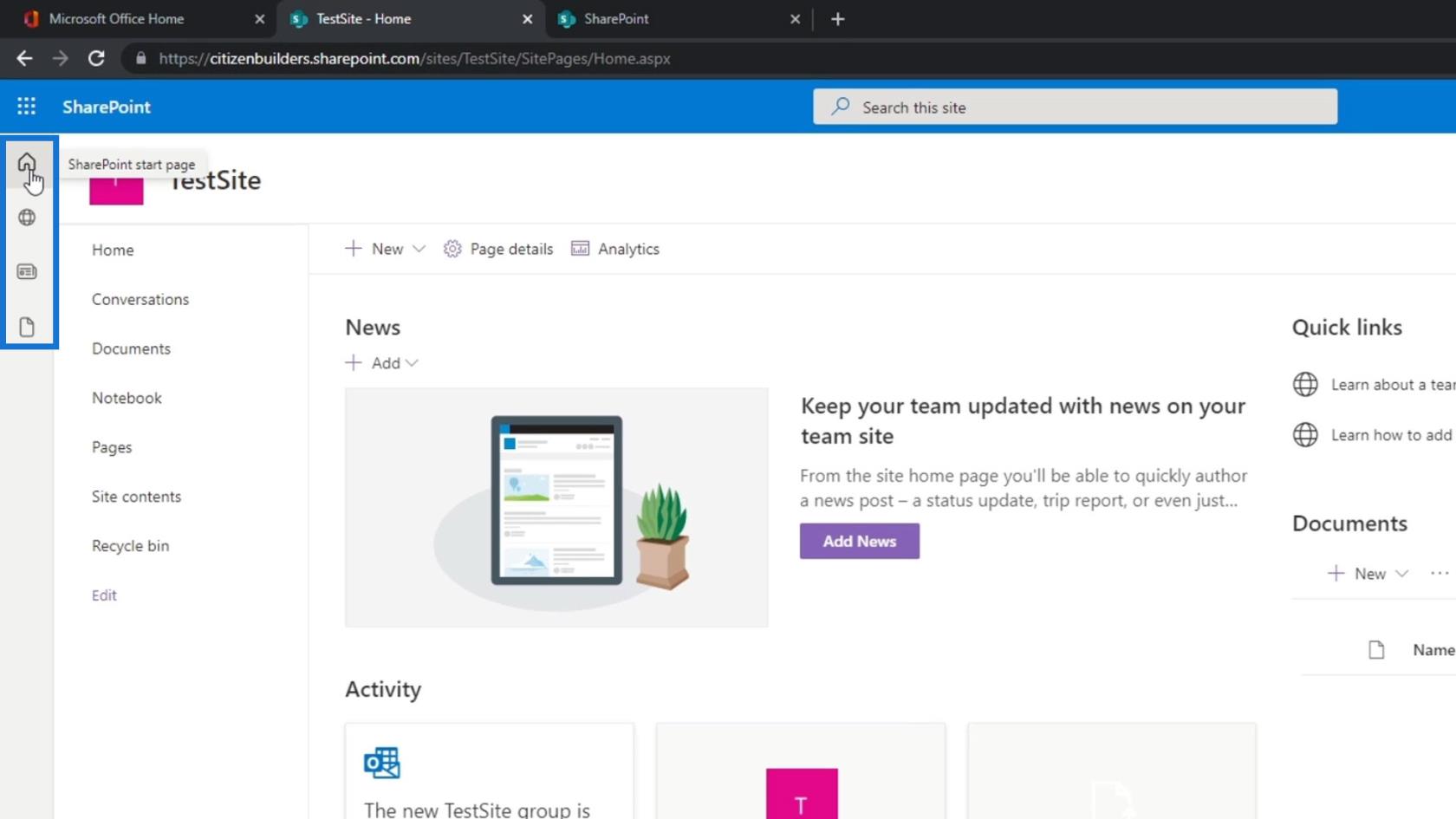Reload the page with refresh icon

96,58
